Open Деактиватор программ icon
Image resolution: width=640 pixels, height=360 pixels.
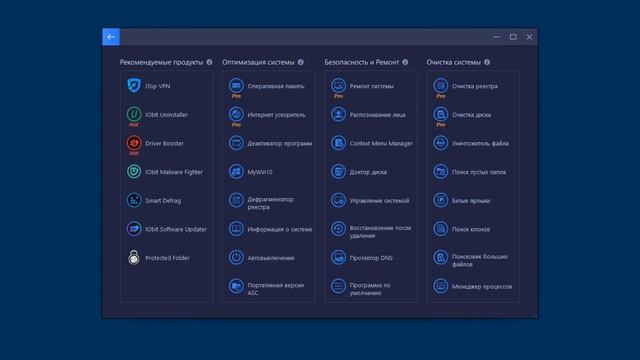(236, 143)
